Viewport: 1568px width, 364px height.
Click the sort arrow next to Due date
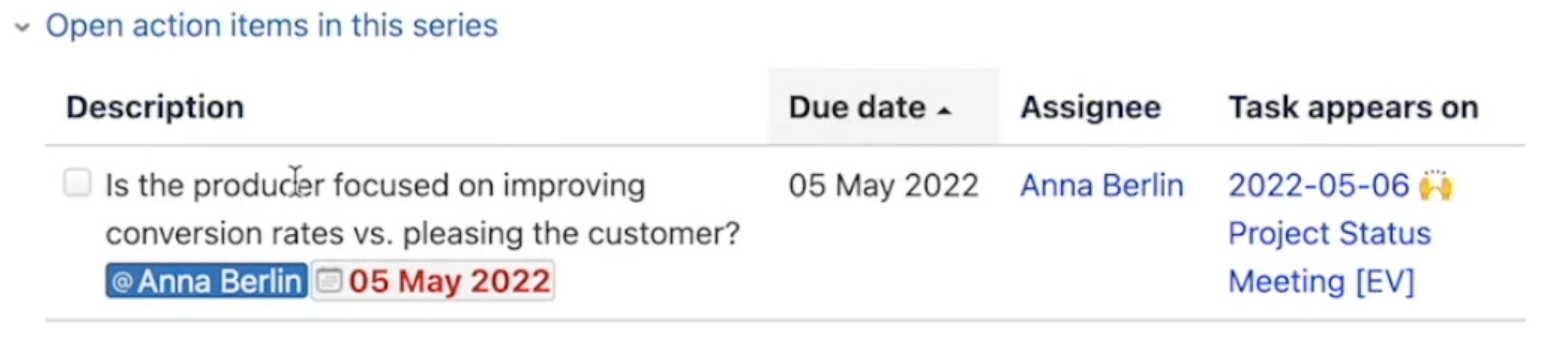tap(943, 110)
